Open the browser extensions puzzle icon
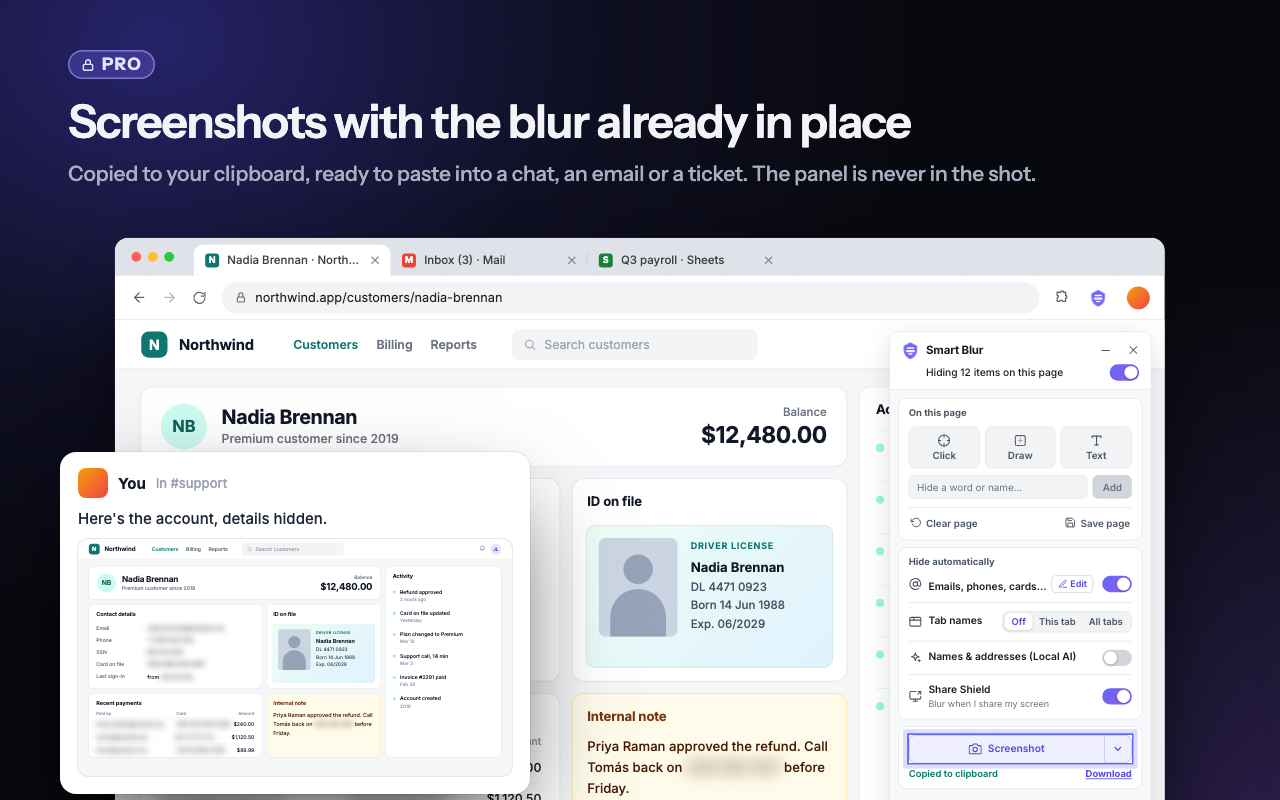The height and width of the screenshot is (800, 1280). click(1062, 297)
